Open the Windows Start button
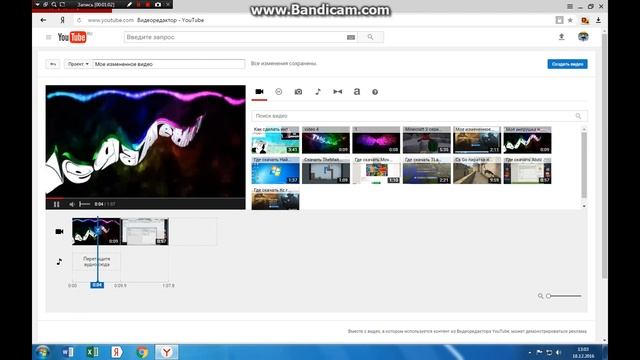The image size is (640, 360). [42, 352]
